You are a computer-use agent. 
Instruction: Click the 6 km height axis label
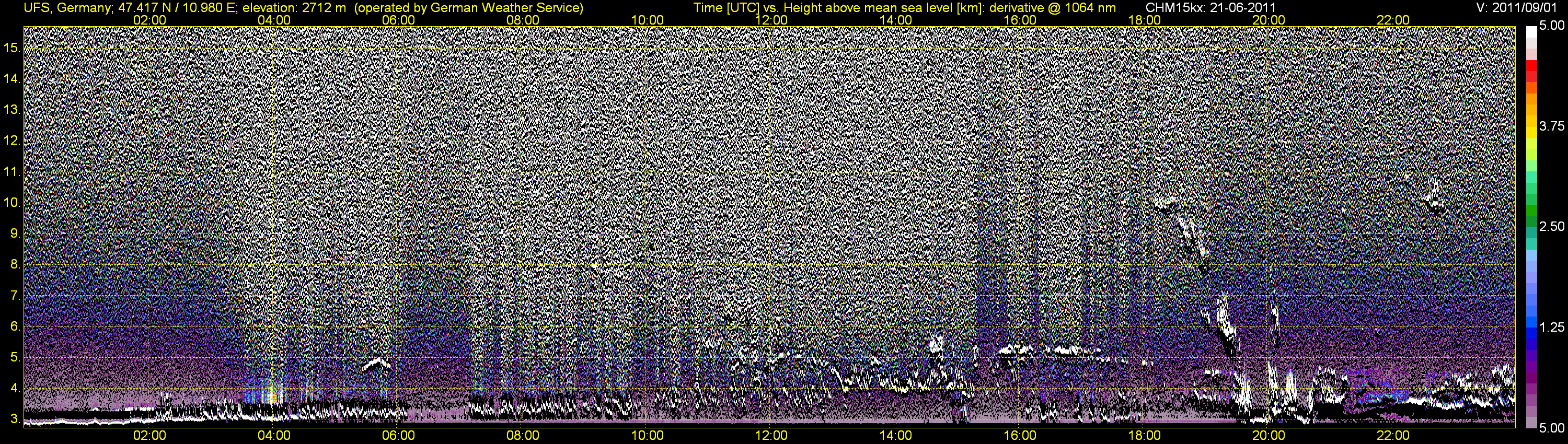pos(15,326)
